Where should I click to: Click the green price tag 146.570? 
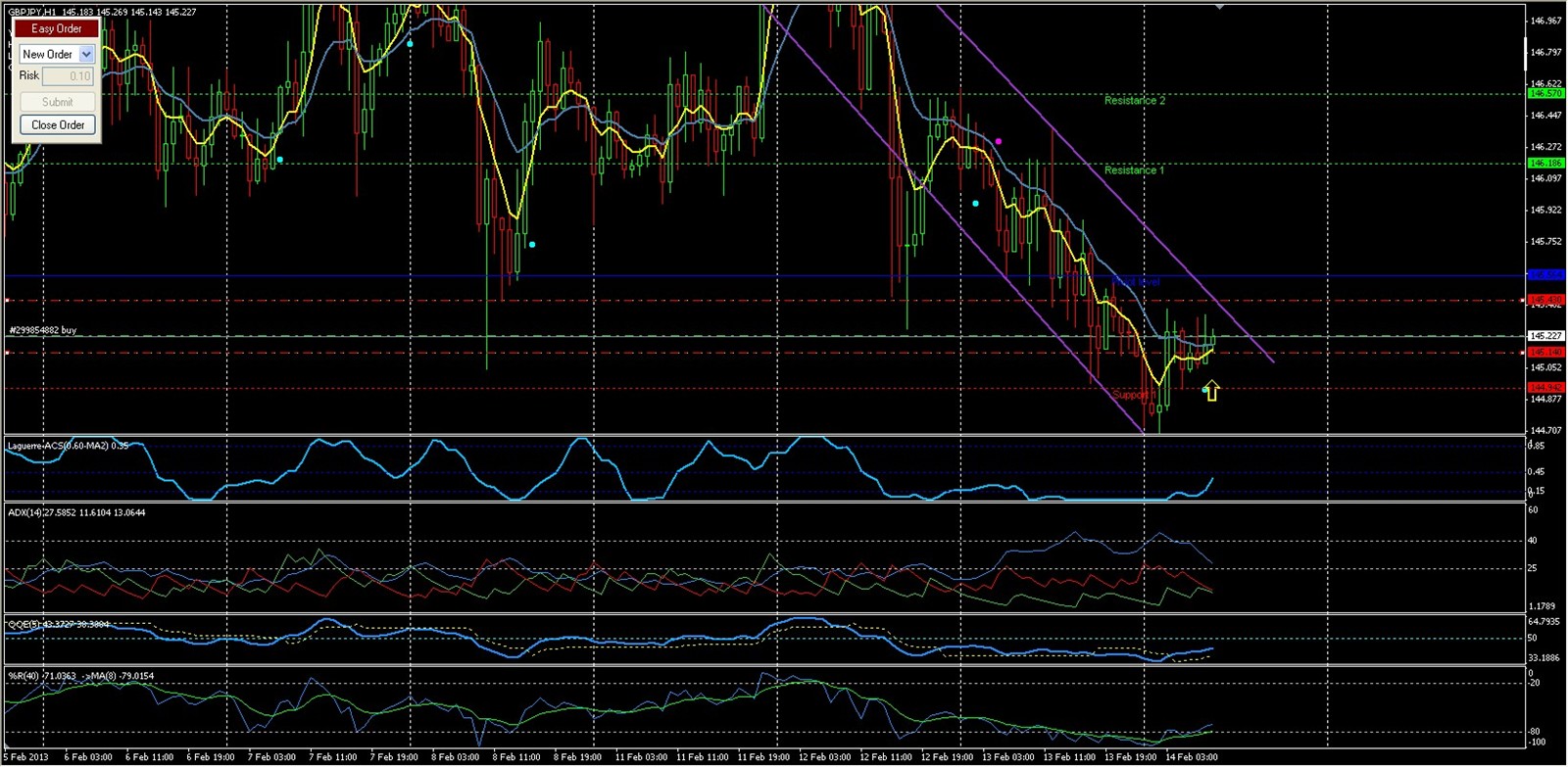pos(1545,94)
